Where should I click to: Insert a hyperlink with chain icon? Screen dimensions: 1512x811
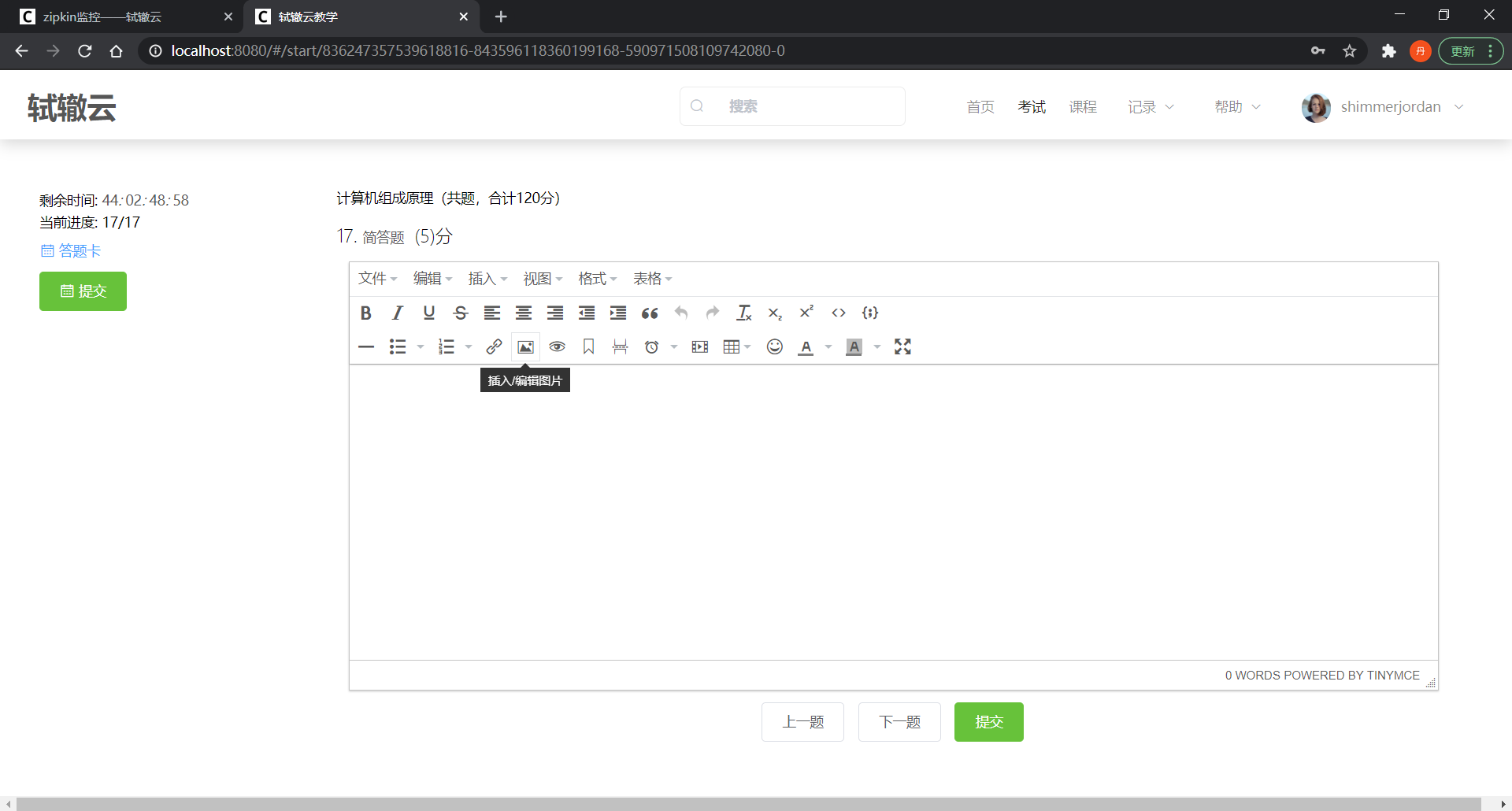494,346
